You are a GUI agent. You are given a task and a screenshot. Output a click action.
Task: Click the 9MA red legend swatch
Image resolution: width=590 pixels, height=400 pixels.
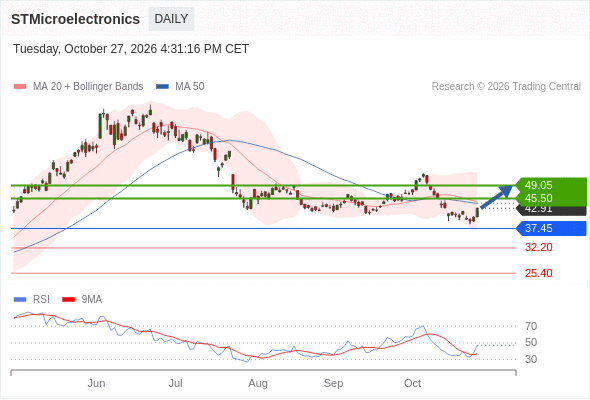(x=68, y=300)
